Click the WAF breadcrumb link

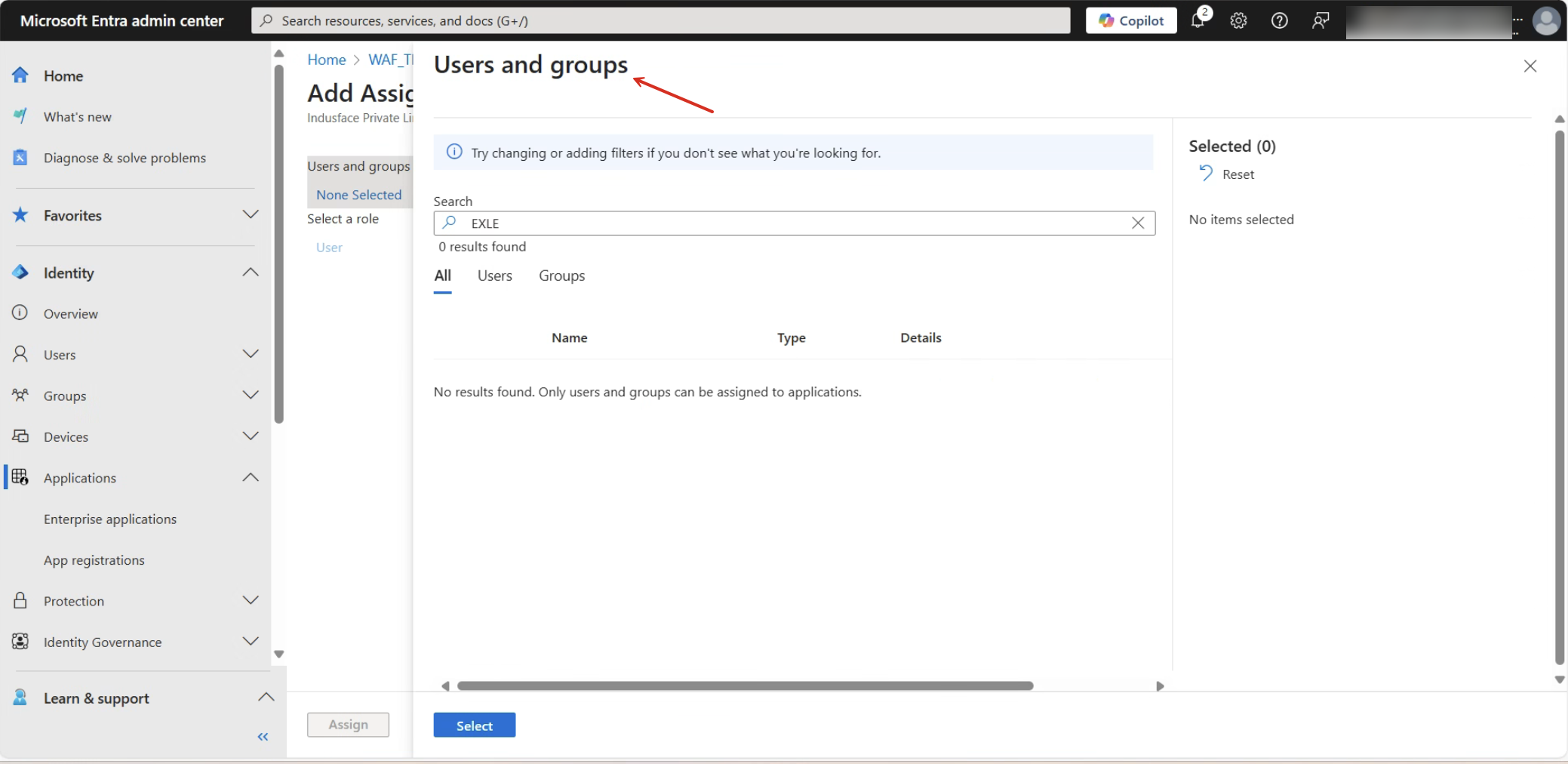pyautogui.click(x=391, y=60)
